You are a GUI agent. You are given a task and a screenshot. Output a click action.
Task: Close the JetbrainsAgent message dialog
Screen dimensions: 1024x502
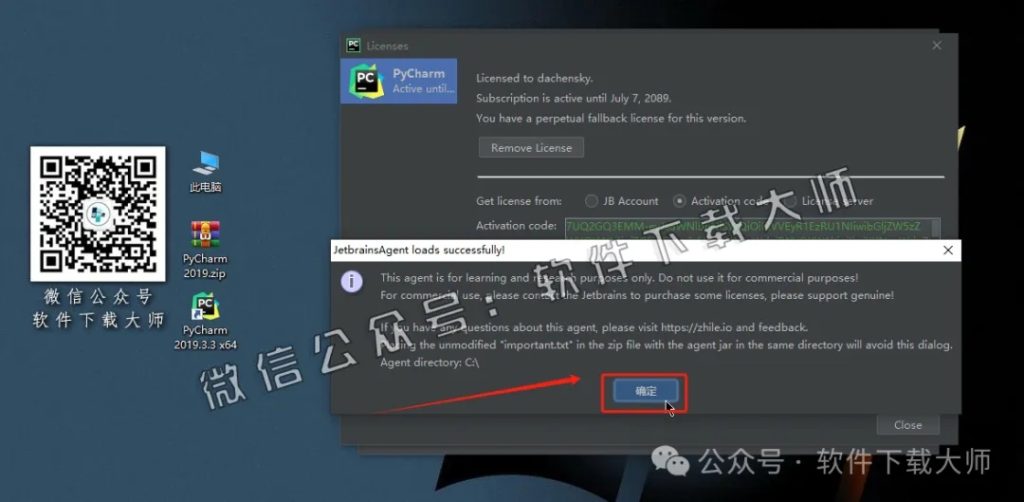point(948,250)
